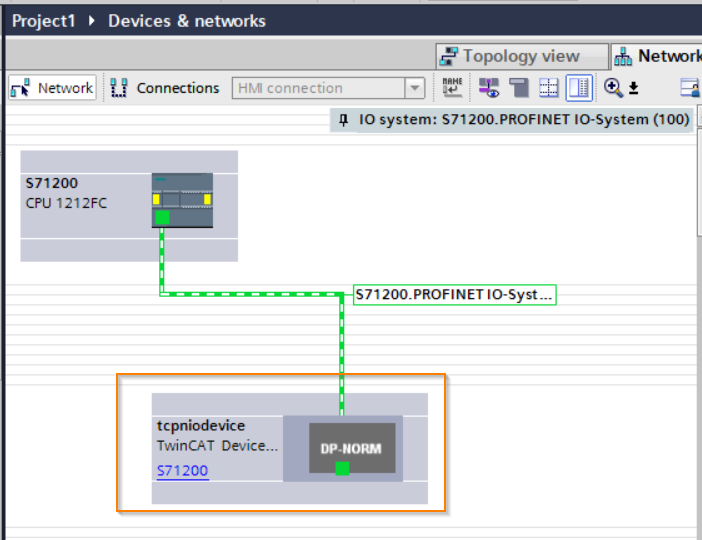Screen dimensions: 702x540
Task: Click Project1 in the breadcrumb
Action: [x=44, y=21]
